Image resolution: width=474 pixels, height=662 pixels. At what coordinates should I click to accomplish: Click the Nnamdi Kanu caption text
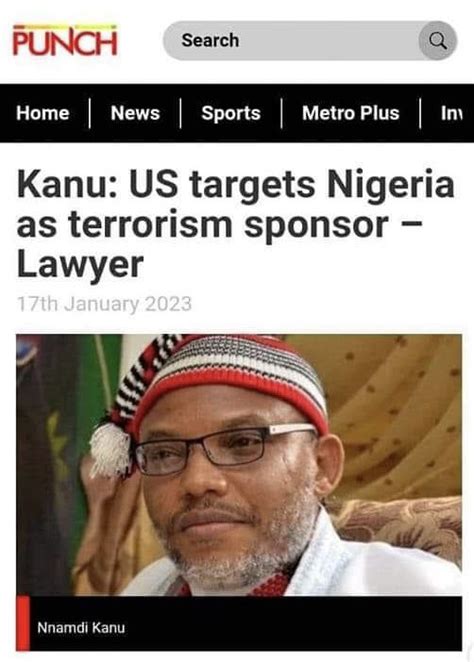click(81, 627)
